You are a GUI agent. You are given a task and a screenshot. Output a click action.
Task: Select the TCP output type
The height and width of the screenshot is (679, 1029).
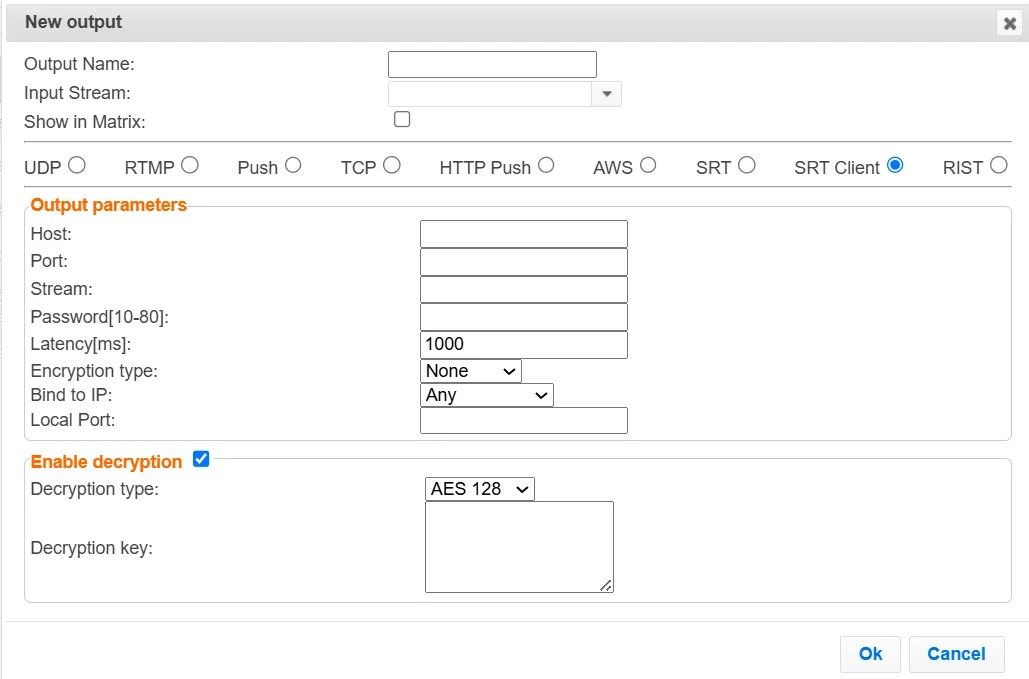(x=392, y=165)
